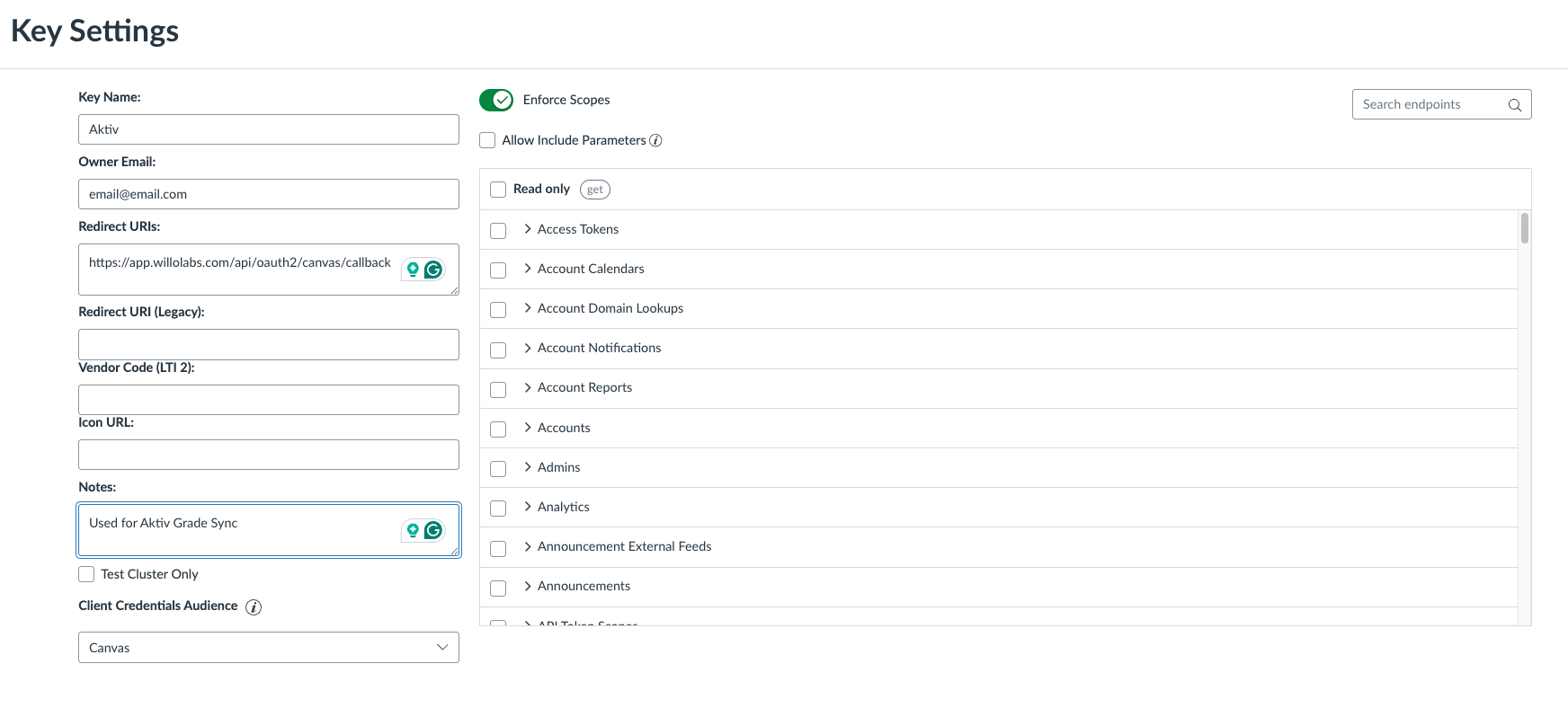The height and width of the screenshot is (708, 1568).
Task: Click the search magnifier icon in Search endpoints
Action: coord(1515,105)
